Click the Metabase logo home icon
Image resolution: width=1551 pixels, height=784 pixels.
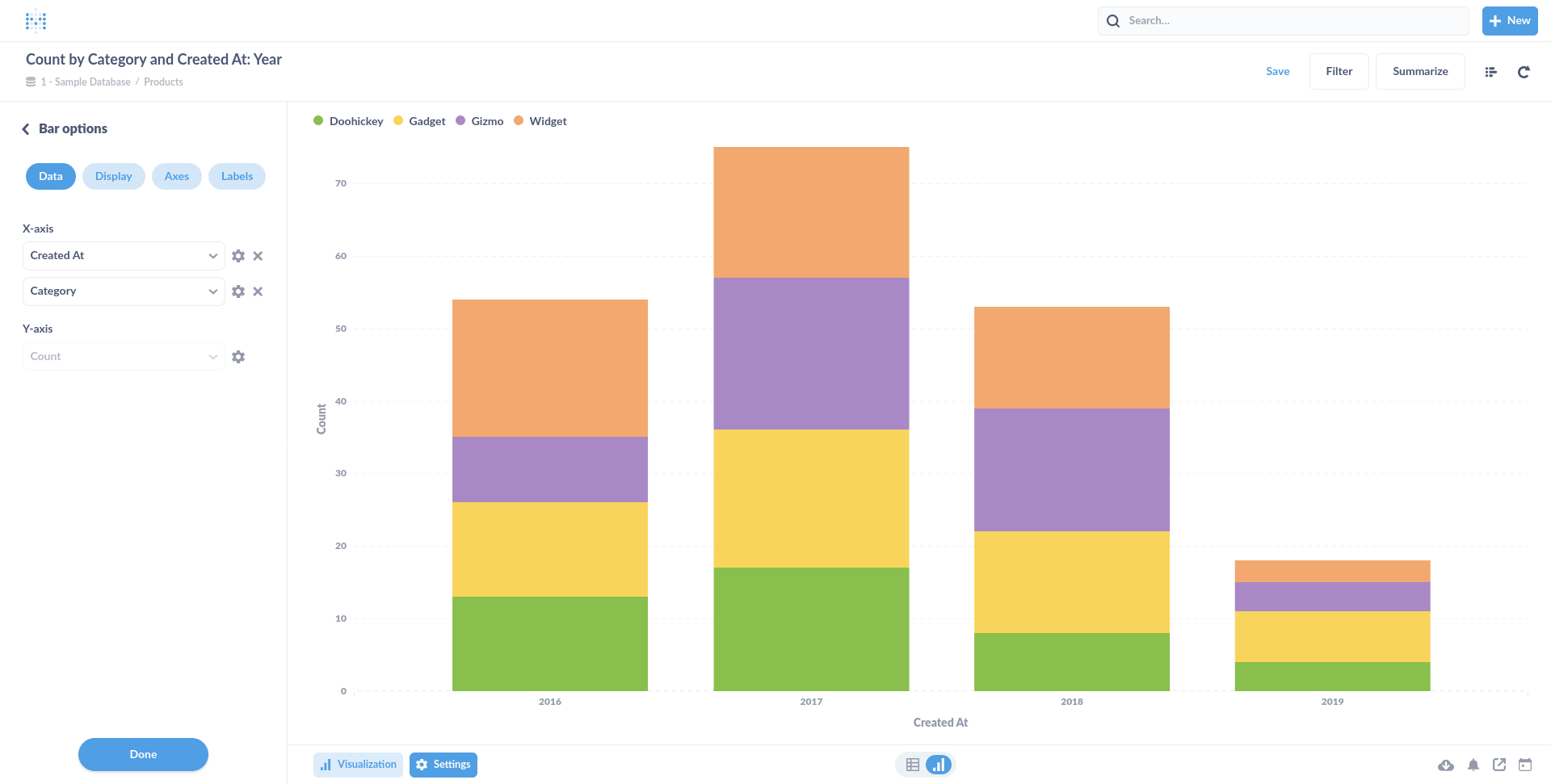[x=36, y=21]
